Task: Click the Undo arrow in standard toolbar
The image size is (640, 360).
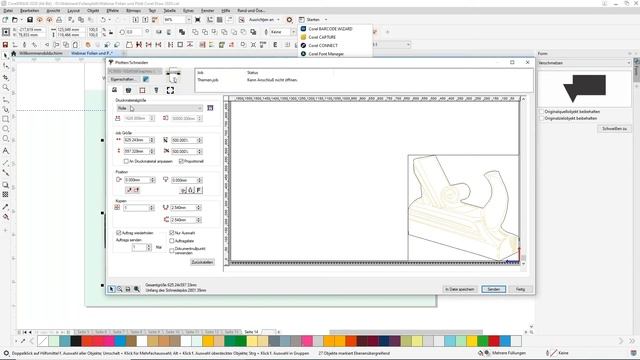Action: 103,20
